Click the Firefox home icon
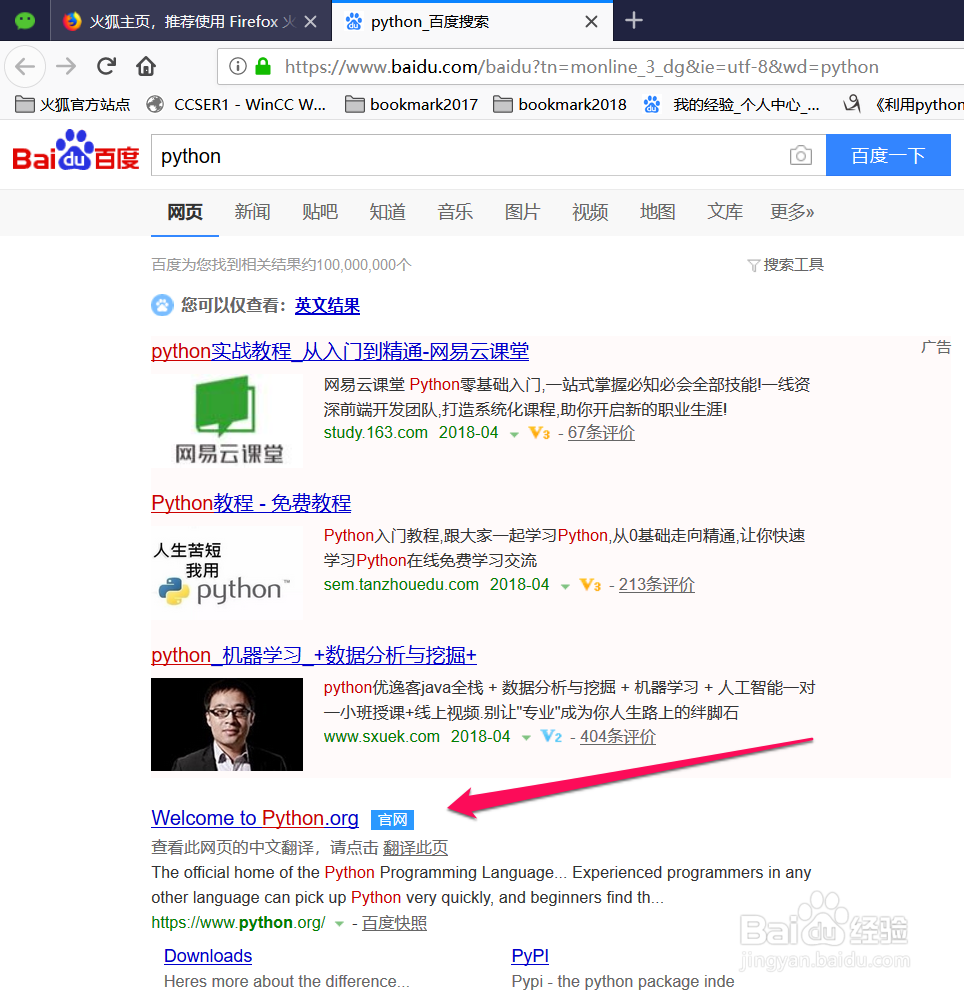This screenshot has height=994, width=964. 146,66
